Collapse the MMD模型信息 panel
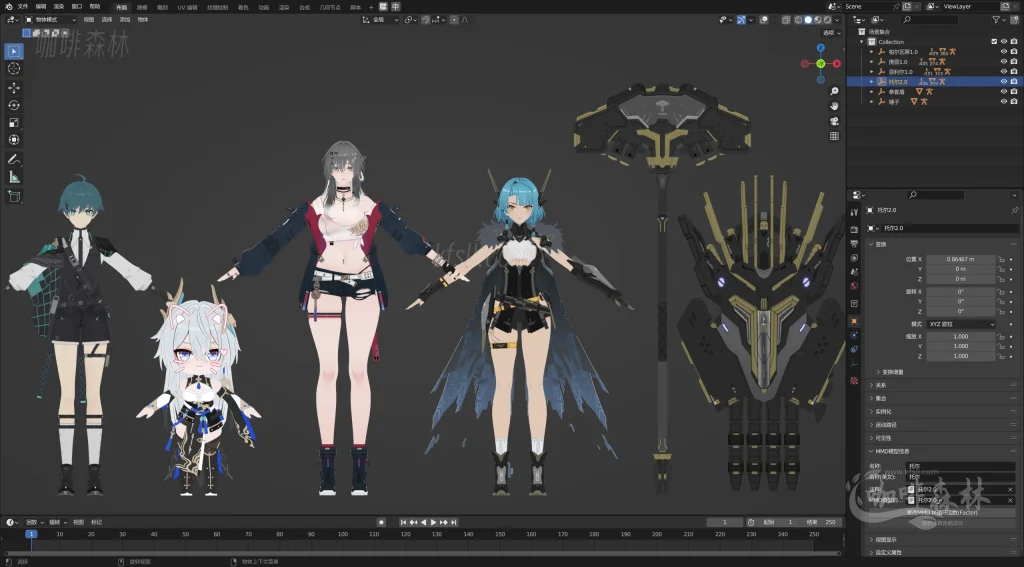The height and width of the screenshot is (567, 1024). [x=942, y=451]
